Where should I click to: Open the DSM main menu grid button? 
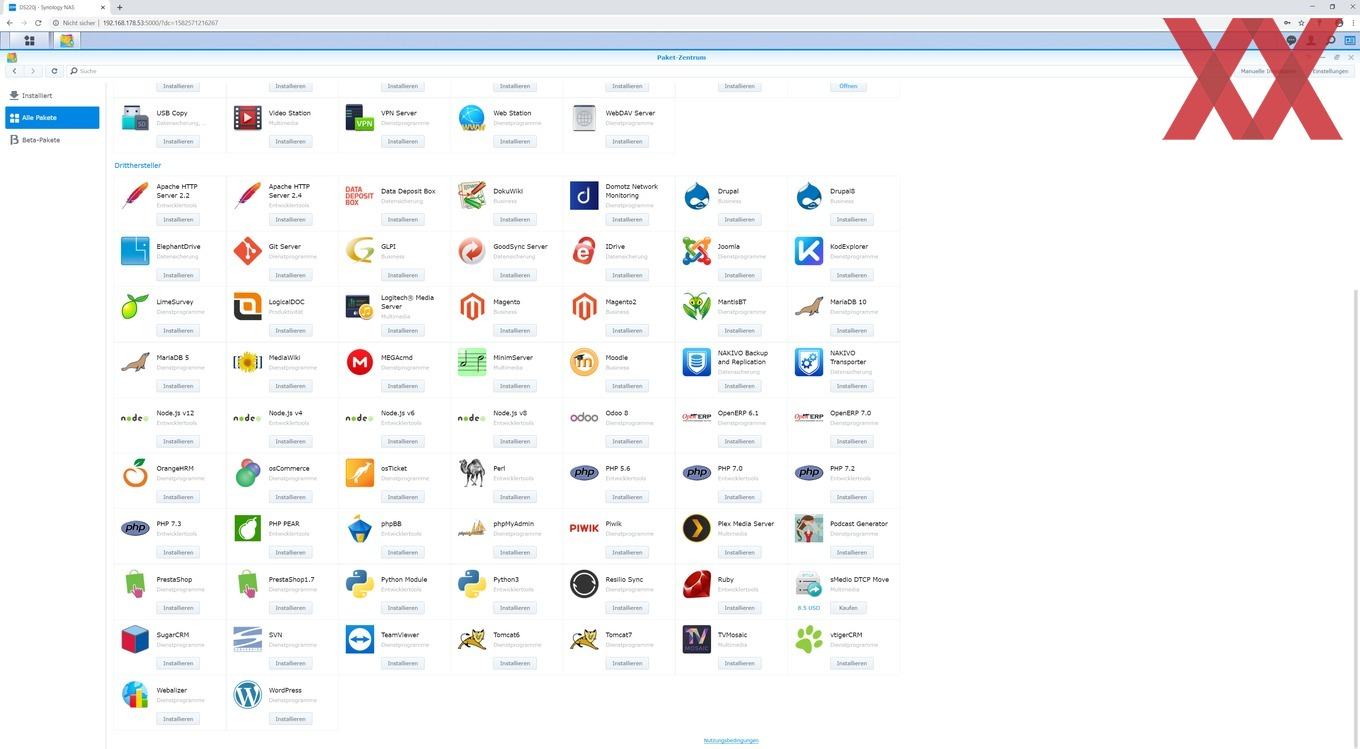[29, 41]
